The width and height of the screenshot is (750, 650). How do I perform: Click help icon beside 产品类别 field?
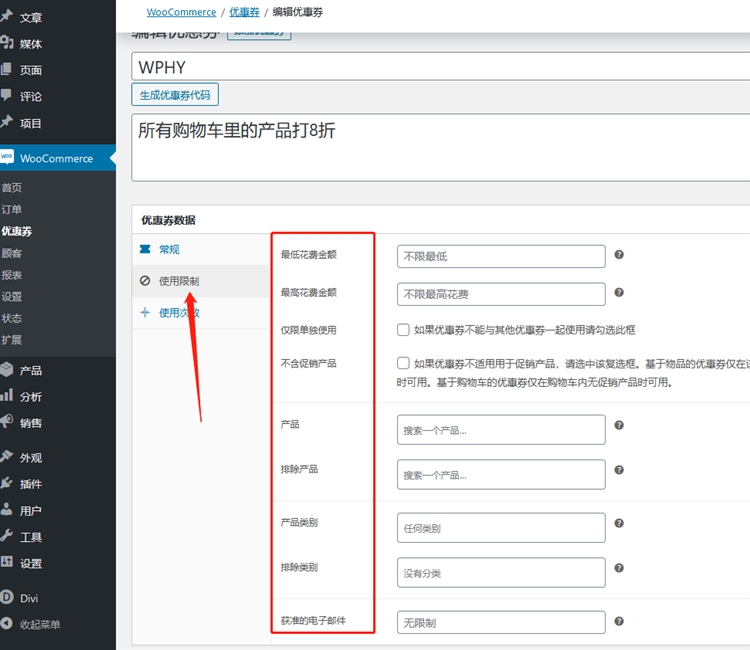(x=619, y=523)
